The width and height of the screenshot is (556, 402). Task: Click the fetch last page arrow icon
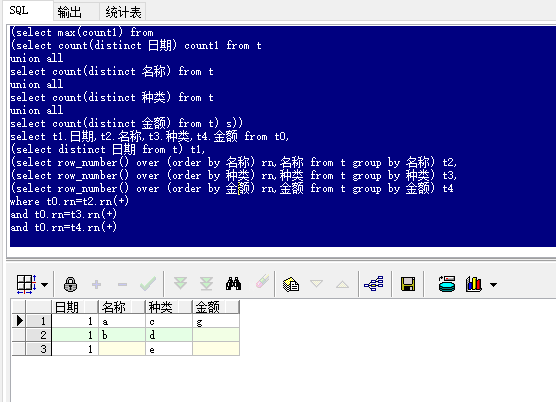pos(206,284)
